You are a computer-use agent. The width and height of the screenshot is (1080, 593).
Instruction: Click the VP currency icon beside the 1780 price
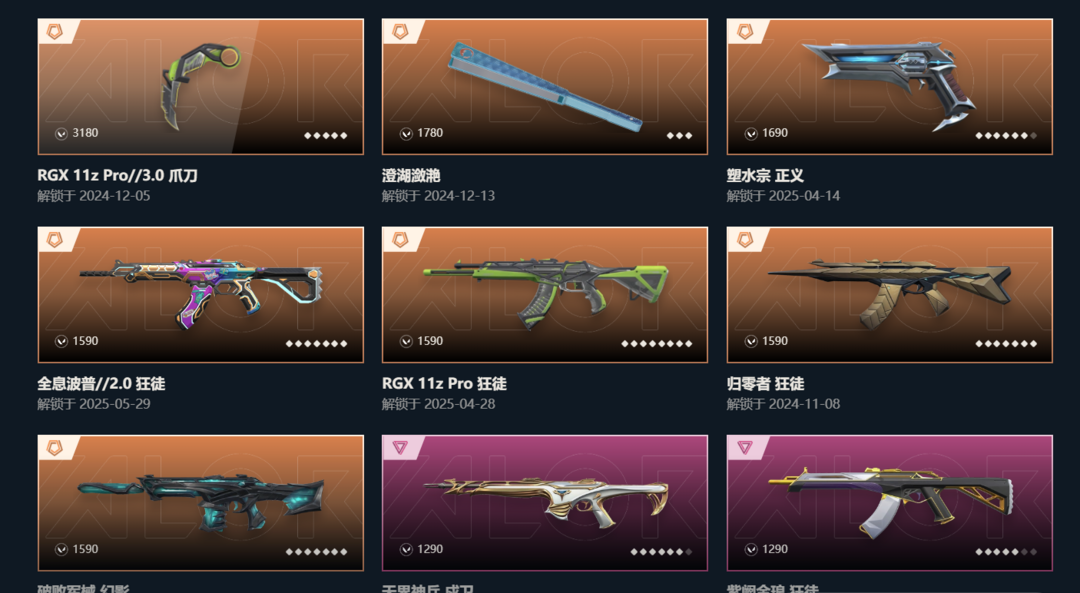406,133
